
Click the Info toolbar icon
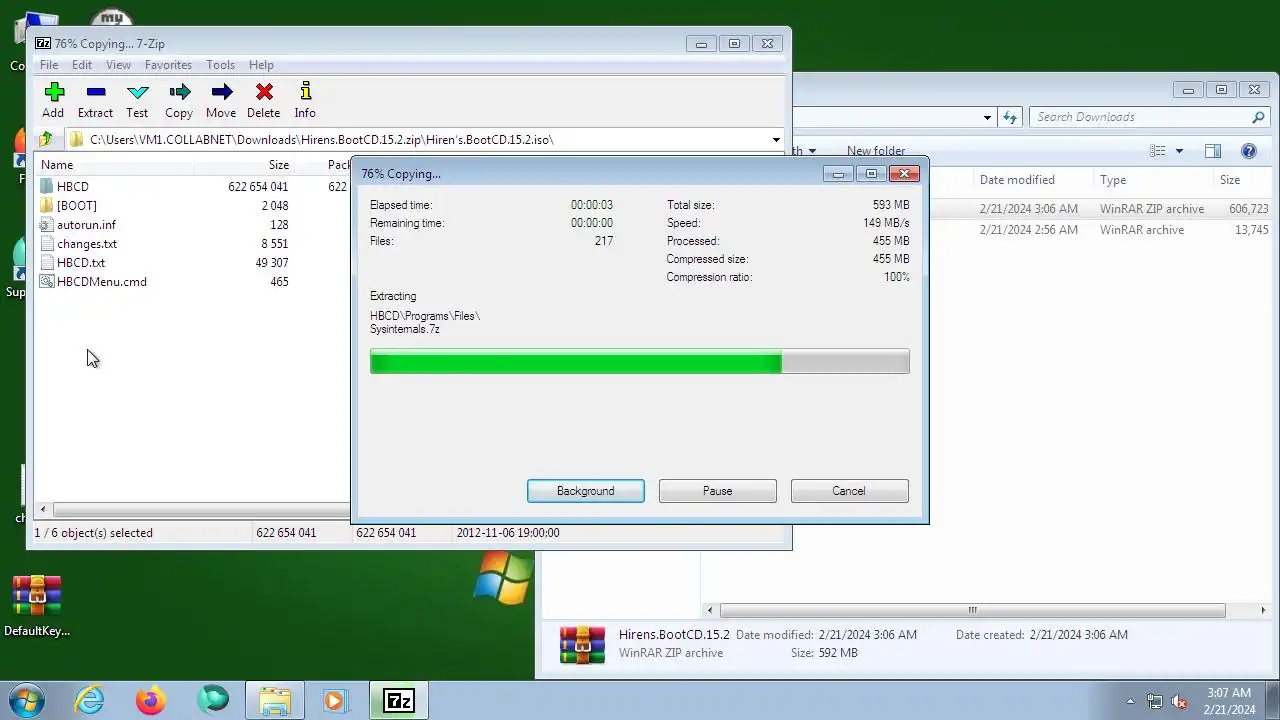(305, 93)
